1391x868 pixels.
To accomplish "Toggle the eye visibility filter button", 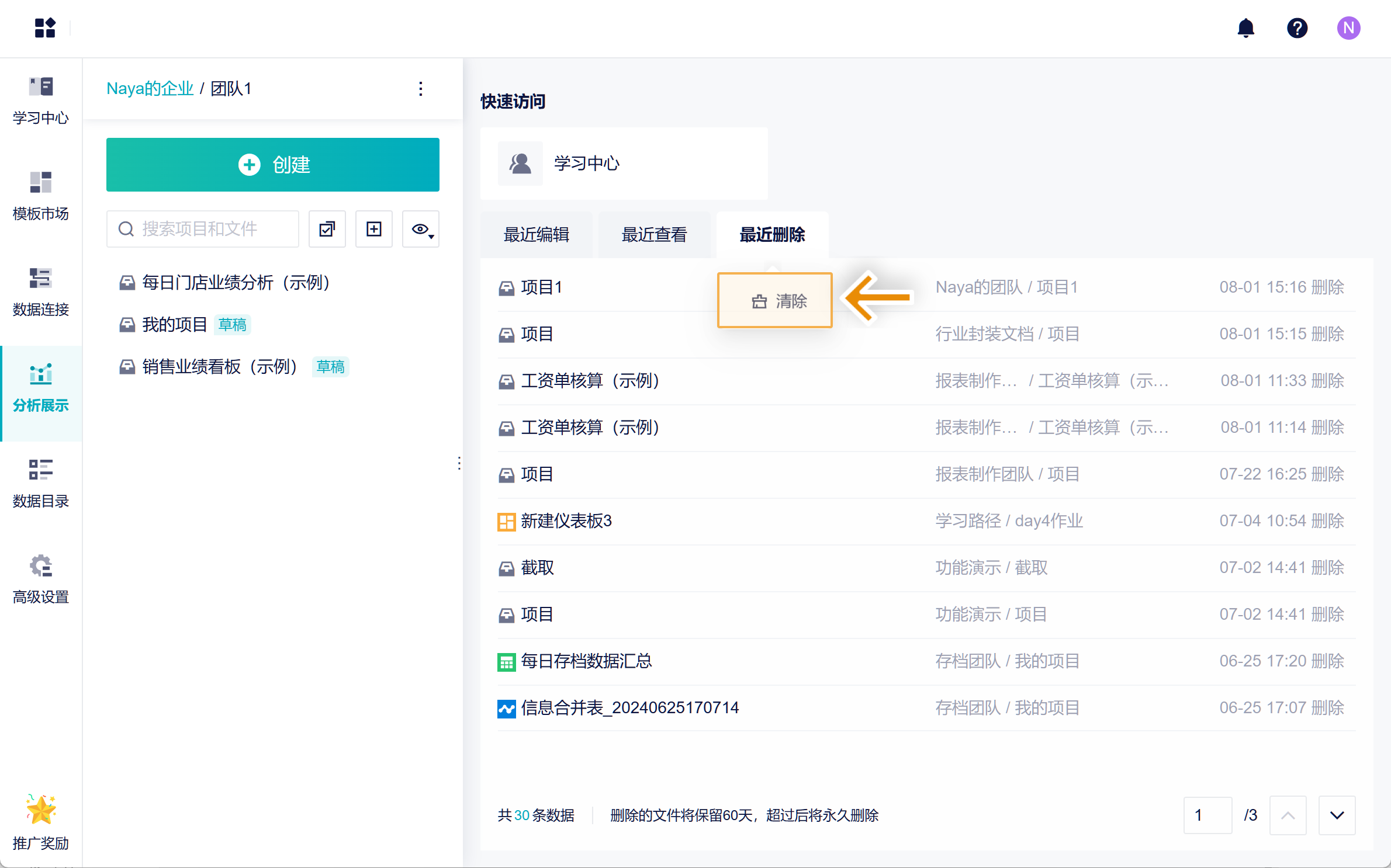I will pyautogui.click(x=421, y=229).
